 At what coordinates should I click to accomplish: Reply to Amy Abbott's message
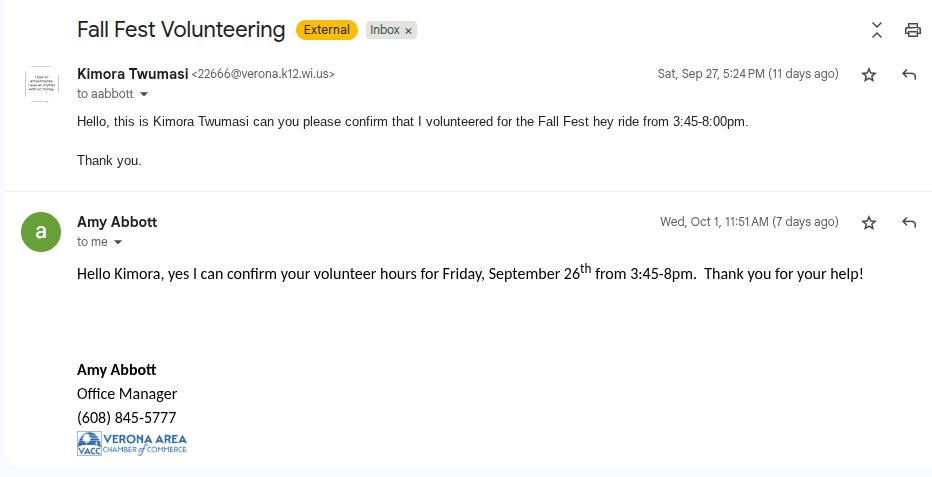click(x=909, y=223)
